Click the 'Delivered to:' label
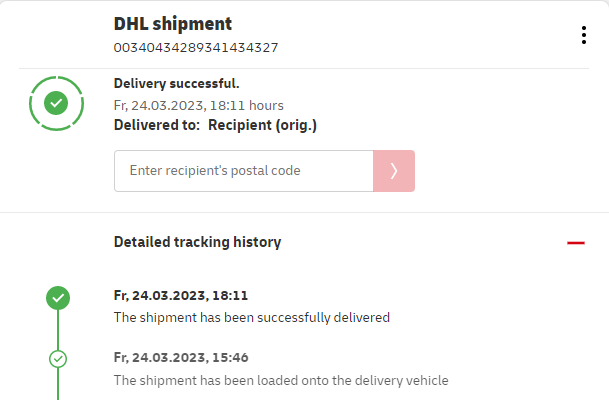This screenshot has width=609, height=400. (157, 125)
